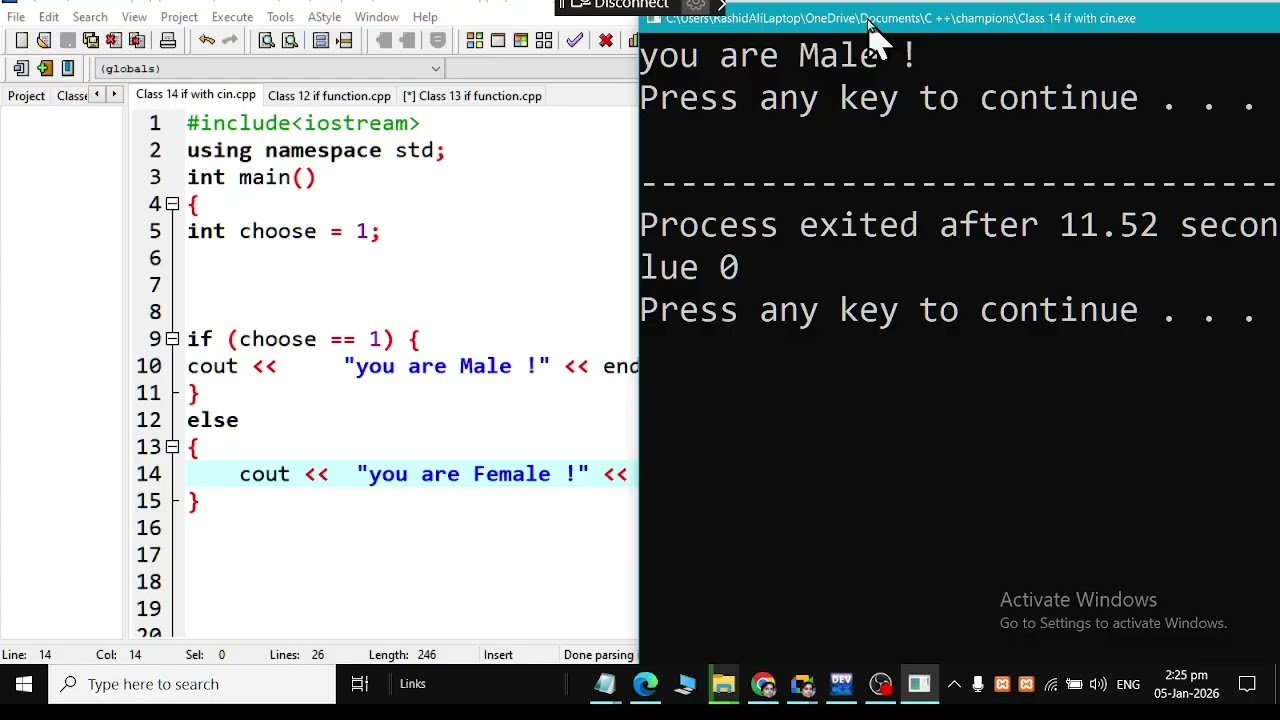Collapse the code fold at line 9
This screenshot has height=720, width=1280.
pyautogui.click(x=172, y=339)
